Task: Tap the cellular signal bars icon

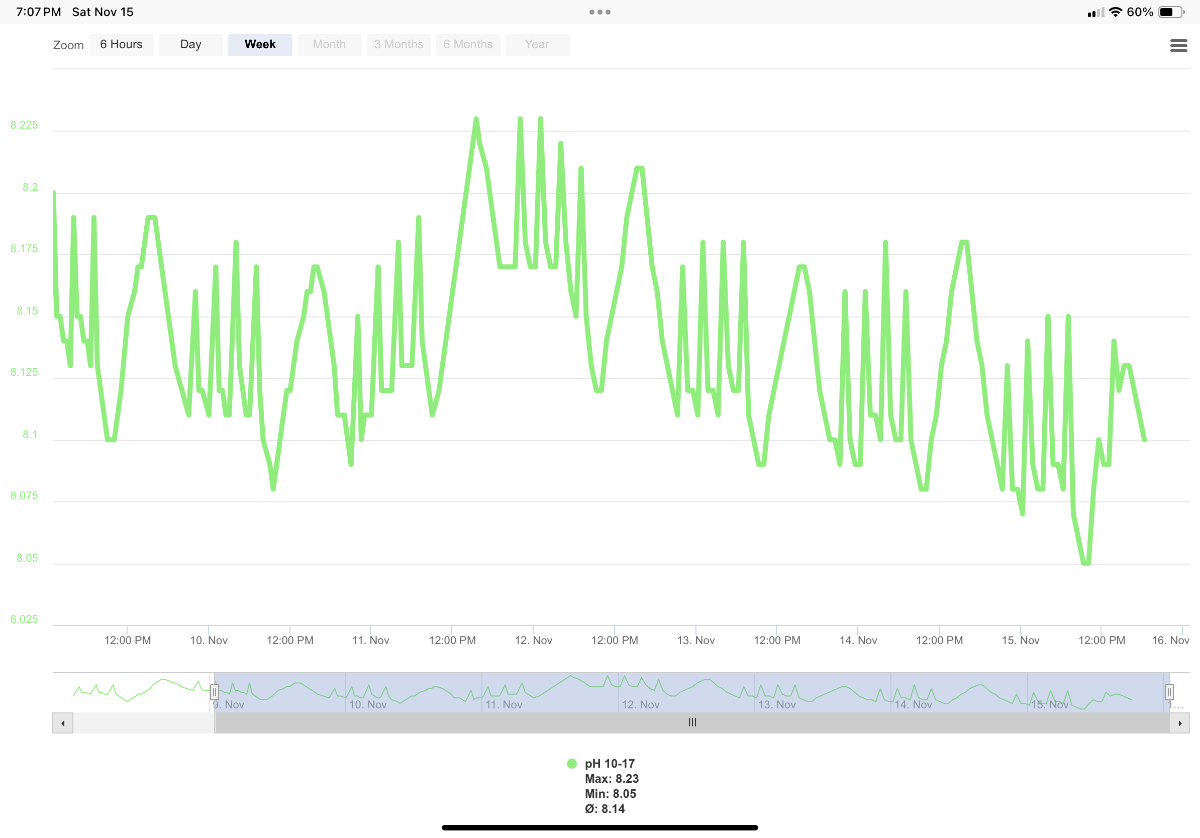Action: click(x=1095, y=12)
